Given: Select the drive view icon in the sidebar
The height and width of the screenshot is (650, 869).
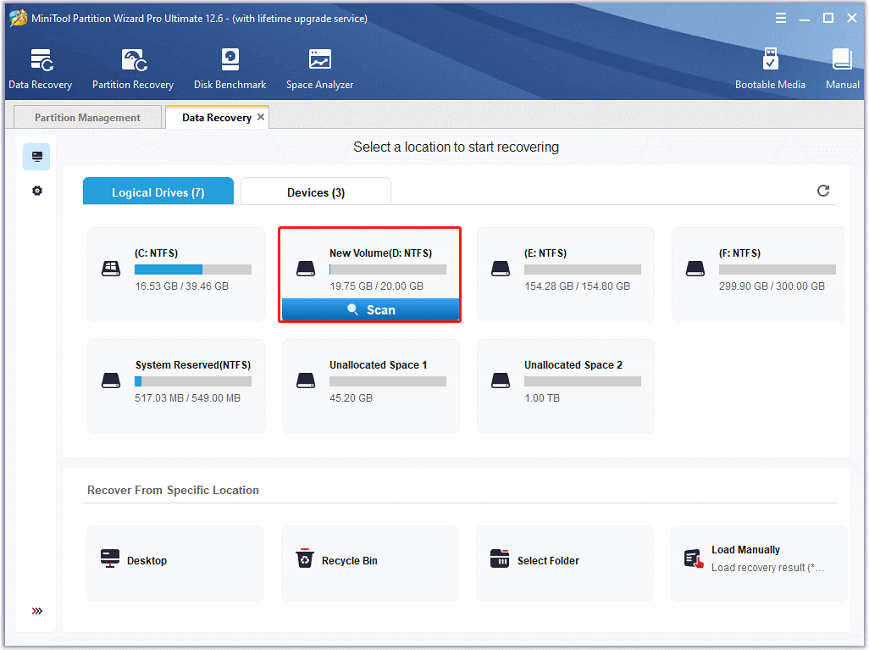Looking at the screenshot, I should click(x=37, y=157).
